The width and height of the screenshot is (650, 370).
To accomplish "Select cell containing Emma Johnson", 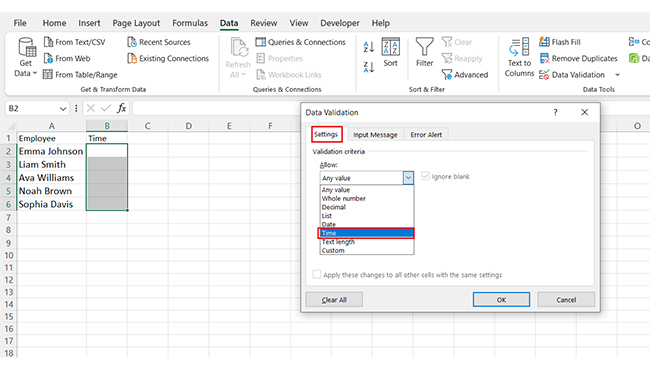I will 51,151.
